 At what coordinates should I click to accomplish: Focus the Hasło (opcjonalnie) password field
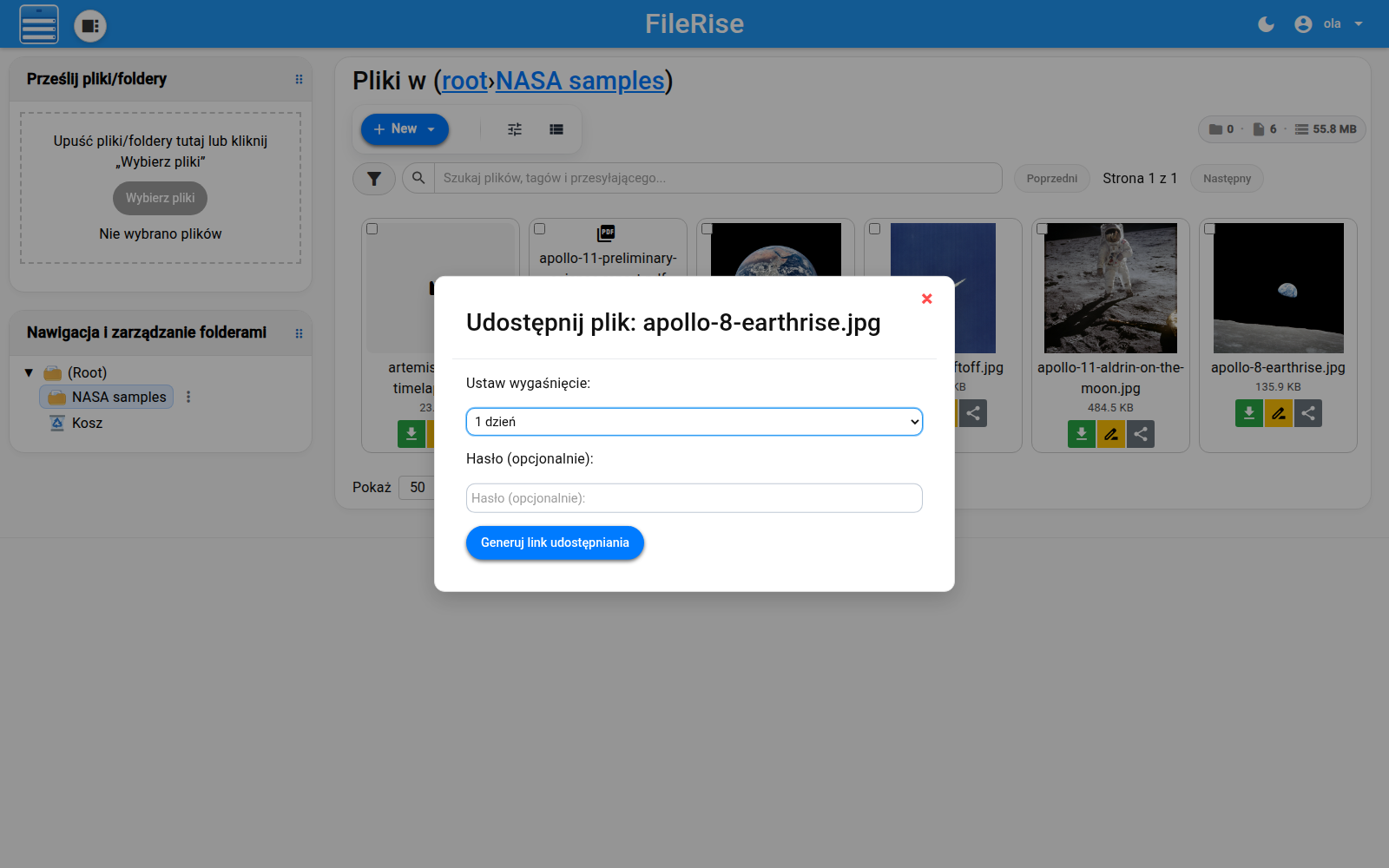[694, 498]
